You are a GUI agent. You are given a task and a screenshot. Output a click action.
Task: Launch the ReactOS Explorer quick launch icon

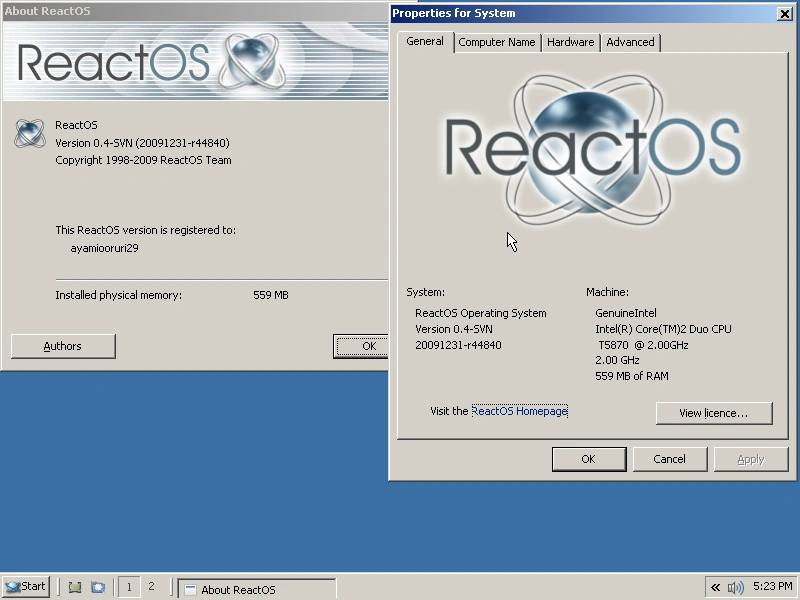[97, 587]
